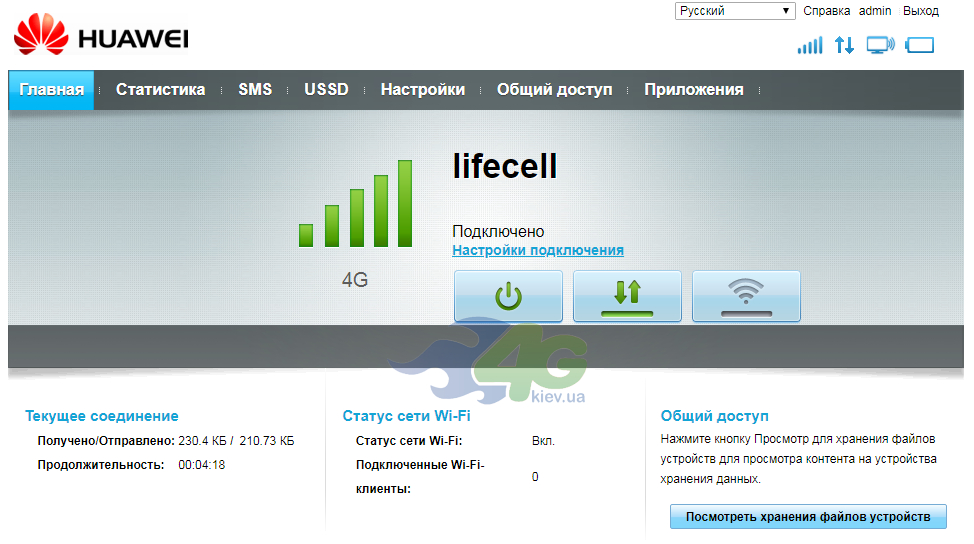
Task: Open the SMS tab
Action: [255, 89]
